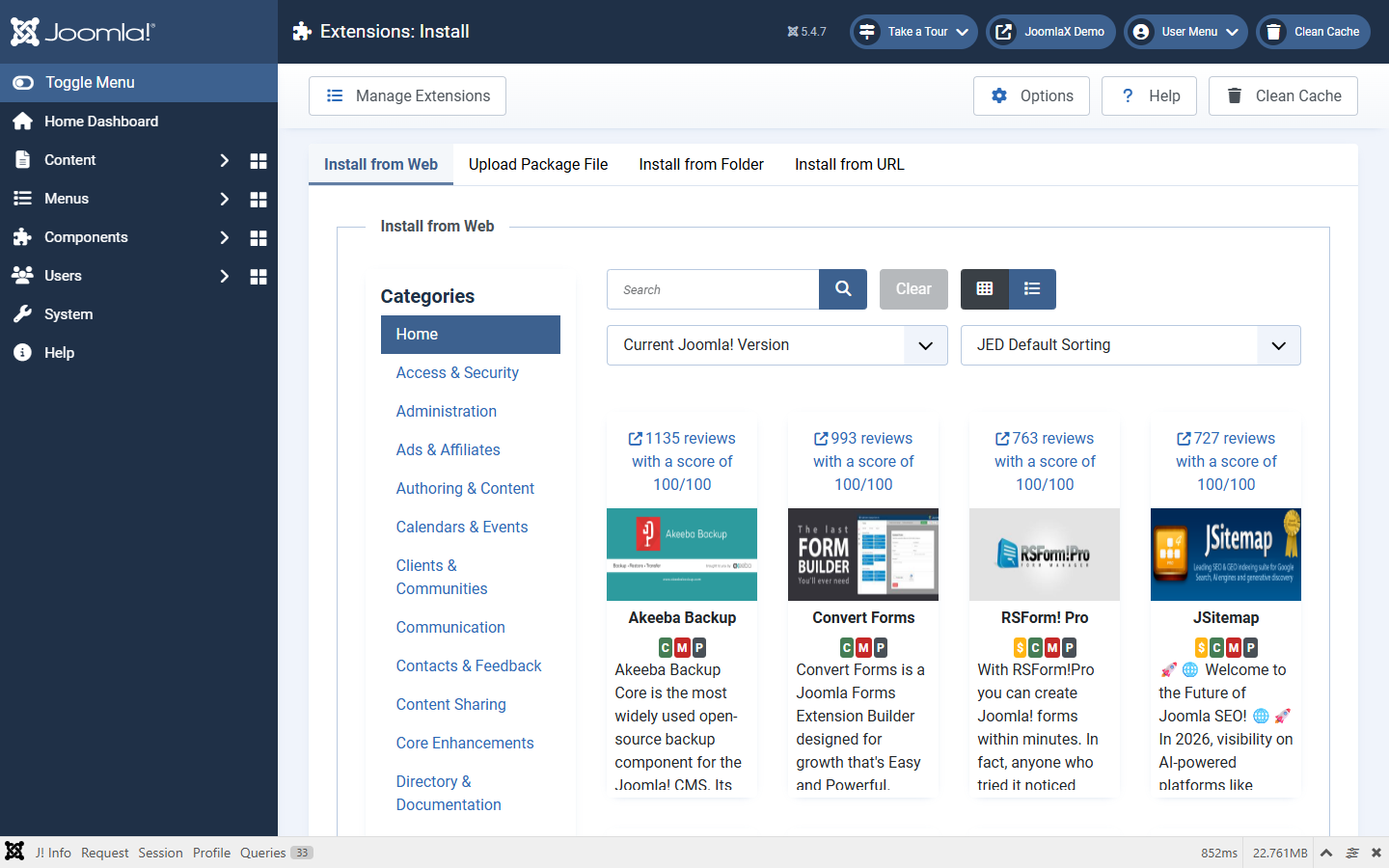1389x868 pixels.
Task: Click the magnifier search button
Action: coord(843,289)
